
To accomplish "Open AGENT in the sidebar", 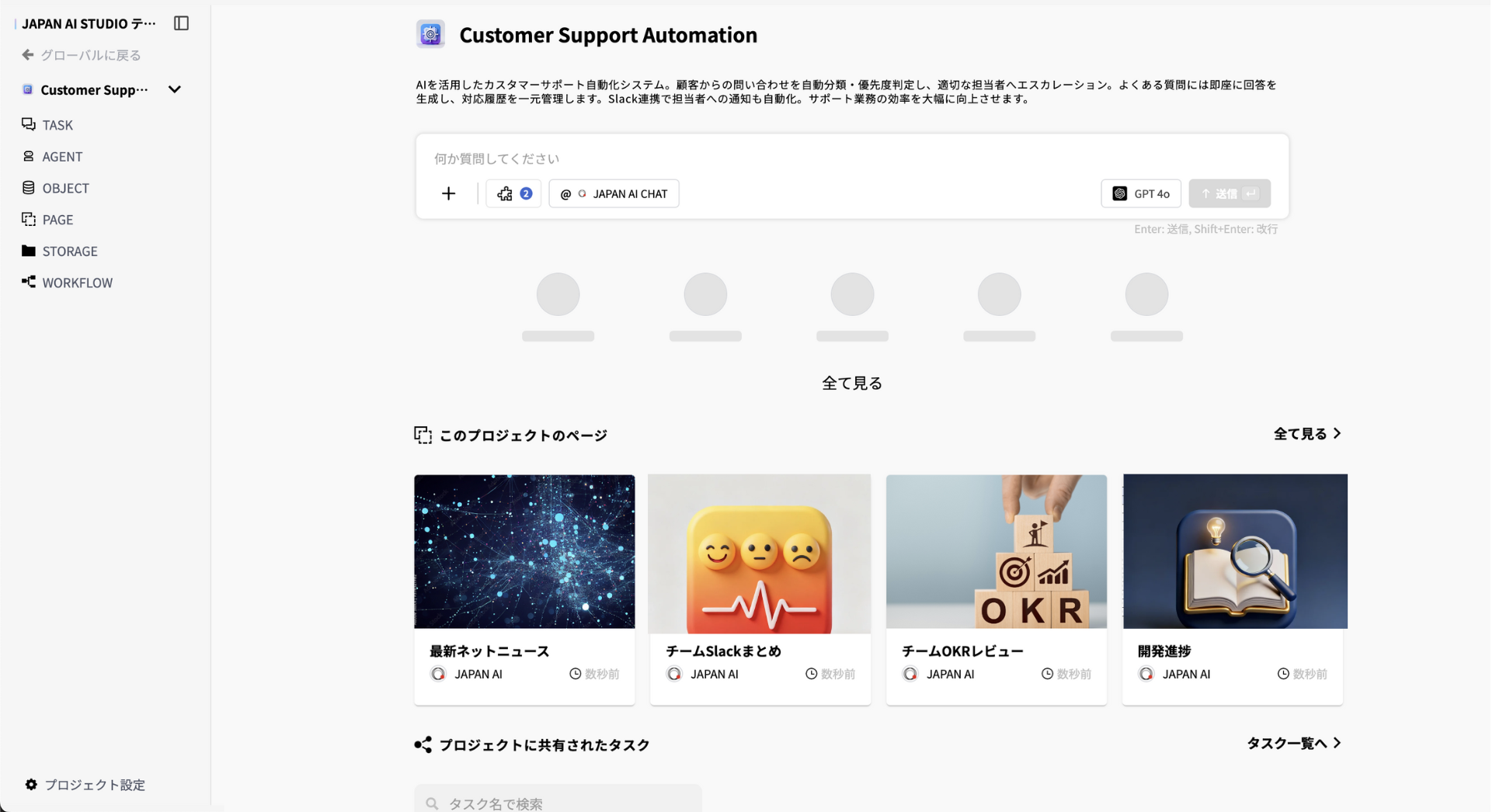I will 61,157.
